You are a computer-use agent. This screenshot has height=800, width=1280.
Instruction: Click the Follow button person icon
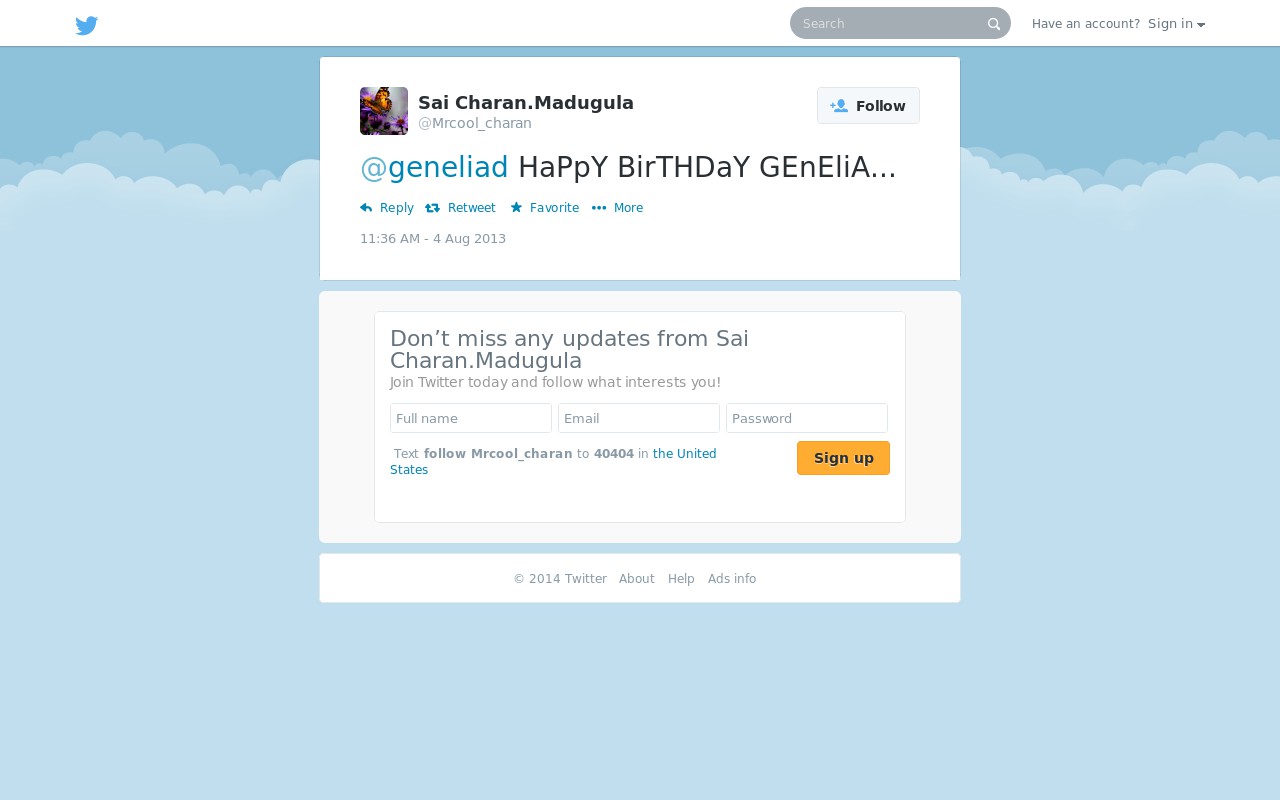point(839,106)
